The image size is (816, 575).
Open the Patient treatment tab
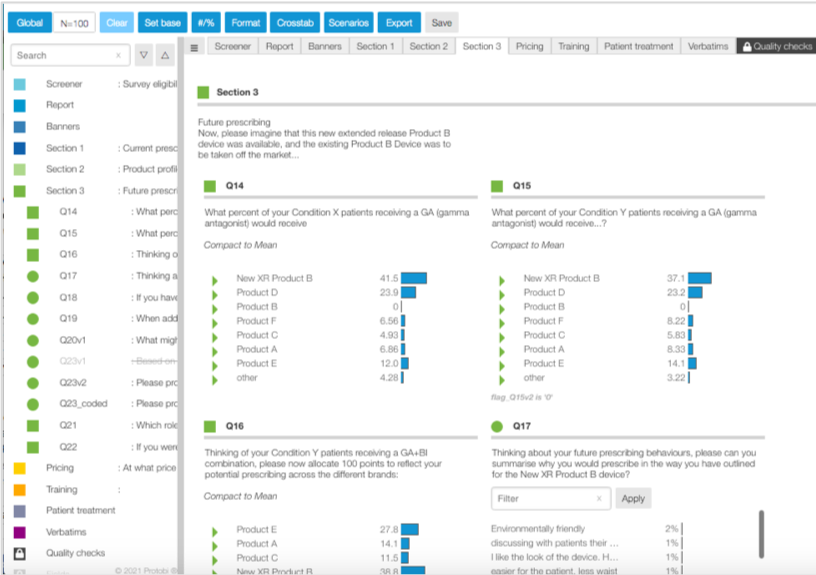pyautogui.click(x=640, y=46)
